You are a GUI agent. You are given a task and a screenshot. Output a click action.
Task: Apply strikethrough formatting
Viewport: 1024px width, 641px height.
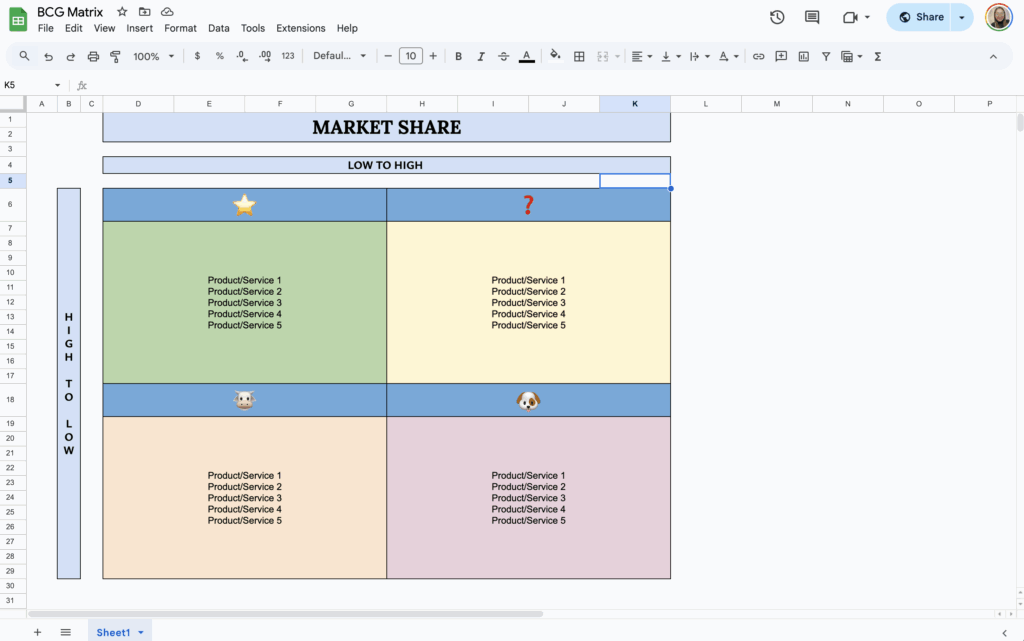(503, 56)
